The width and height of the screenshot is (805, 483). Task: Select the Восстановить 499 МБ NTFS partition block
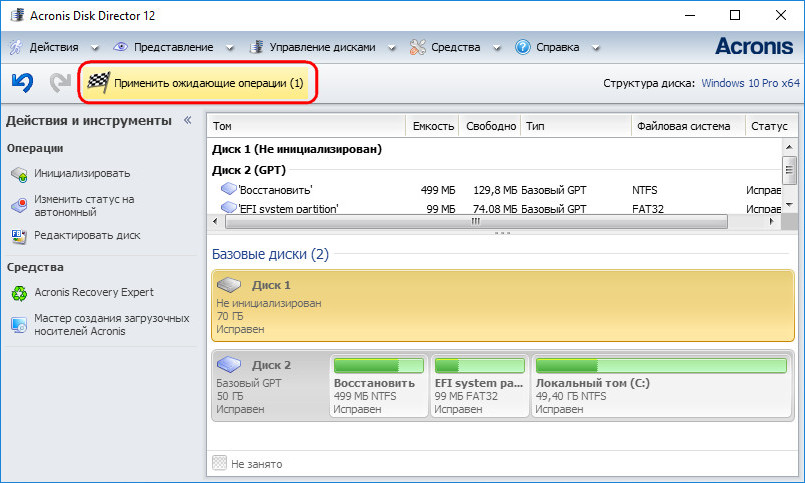378,387
